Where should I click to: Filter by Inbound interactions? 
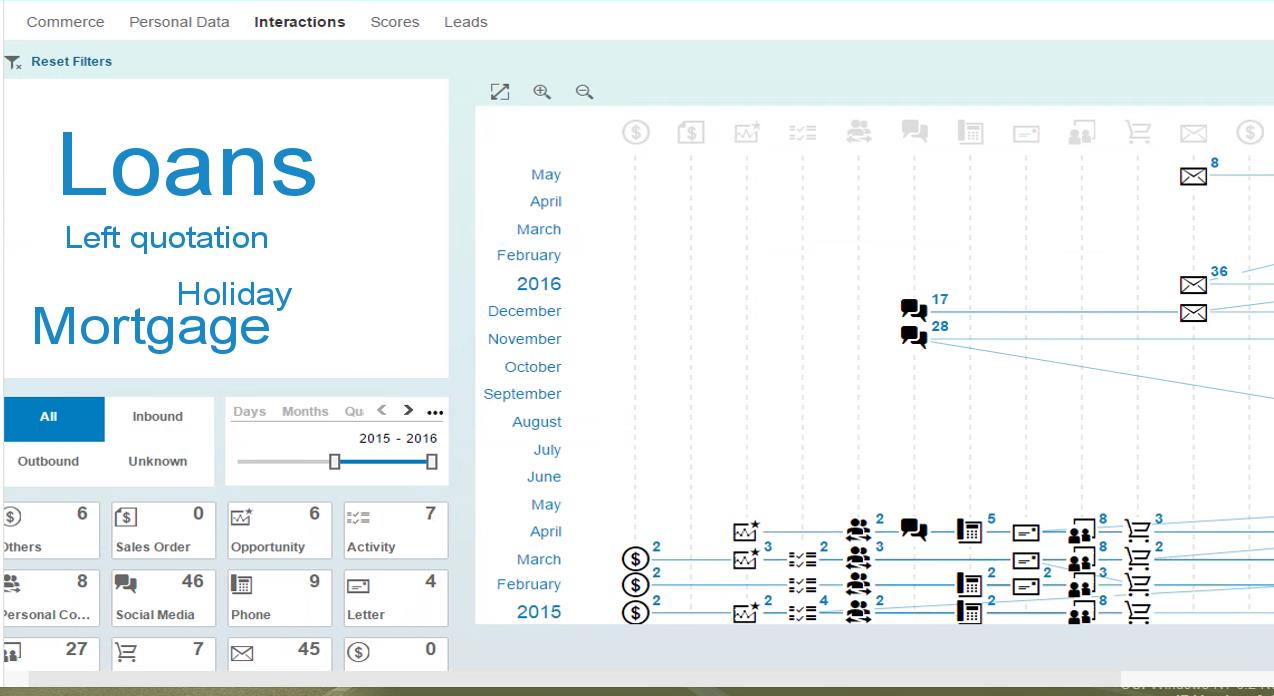click(158, 417)
